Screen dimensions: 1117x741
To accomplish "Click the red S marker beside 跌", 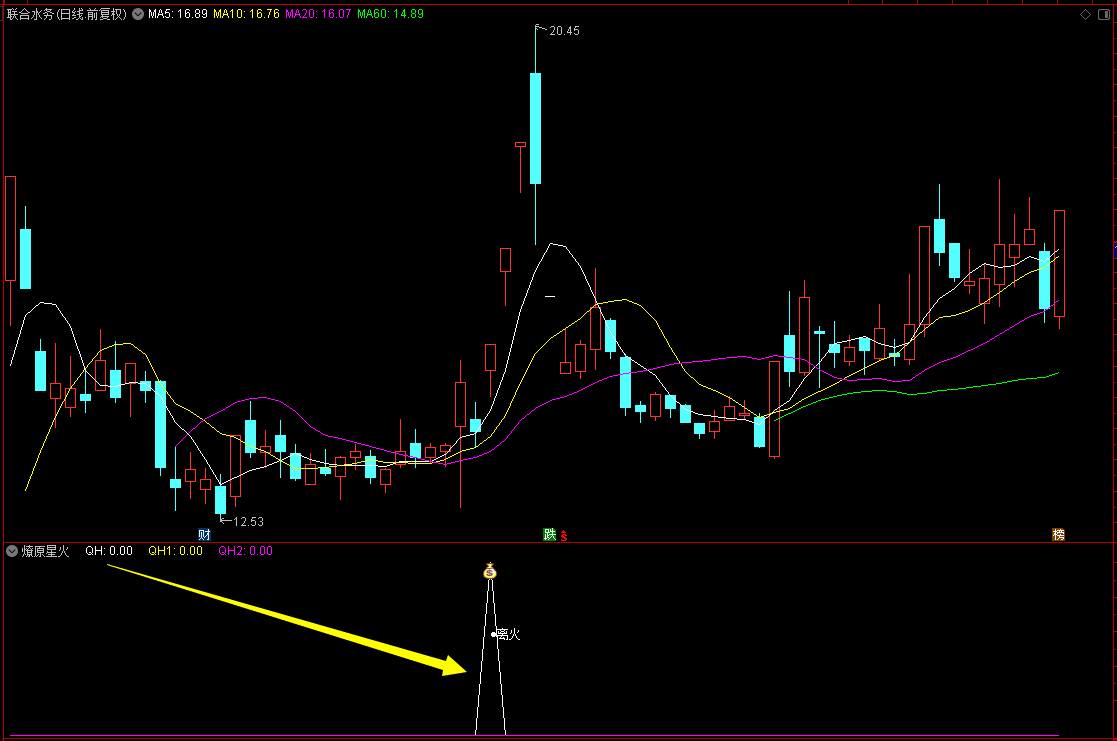I will (563, 535).
